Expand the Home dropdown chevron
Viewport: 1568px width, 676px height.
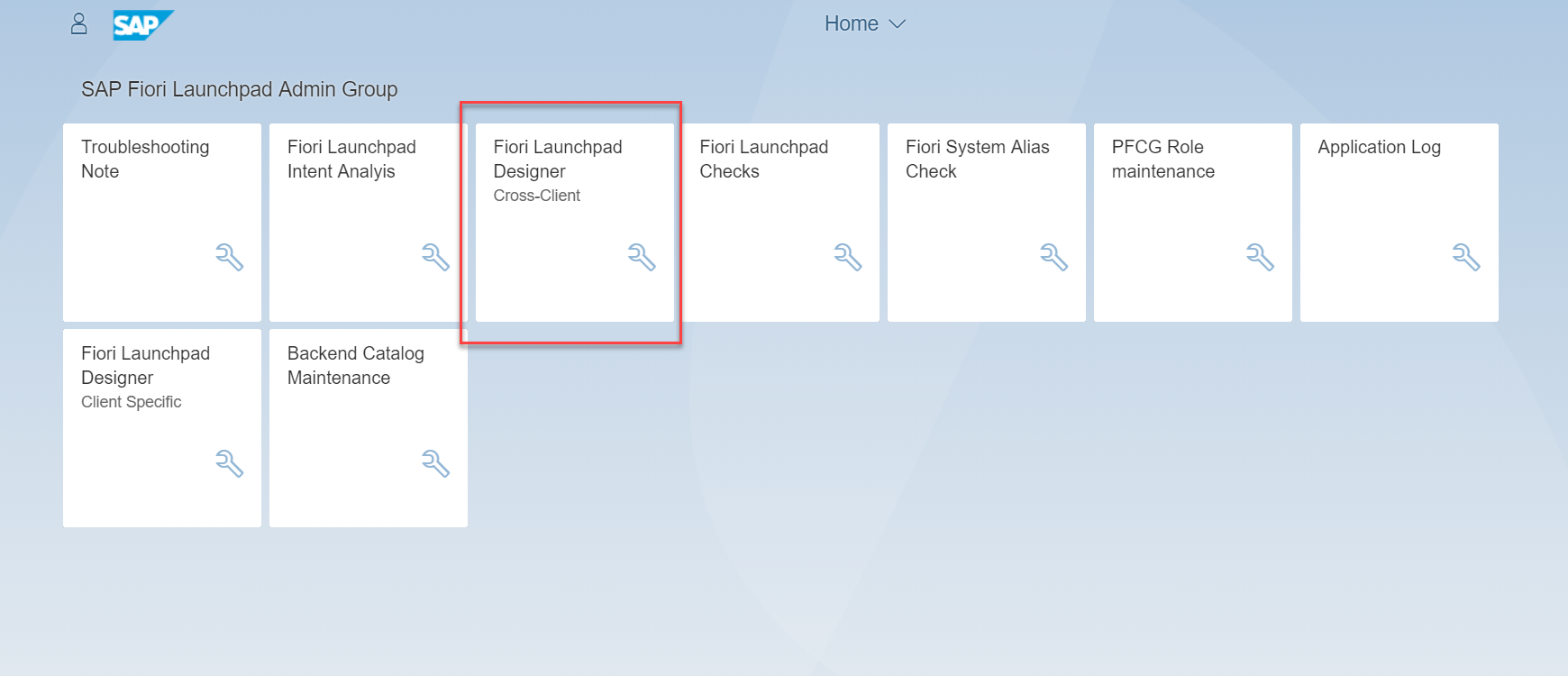[897, 24]
